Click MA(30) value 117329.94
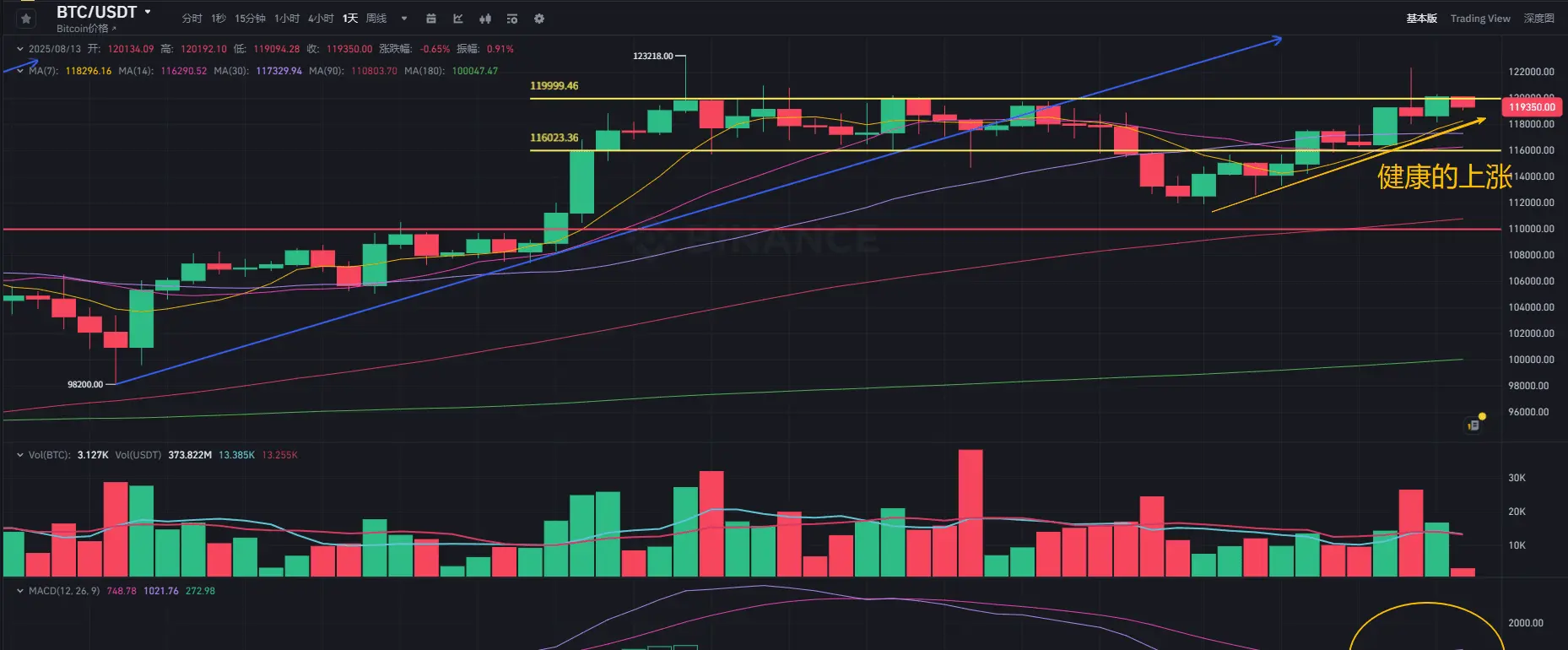 pyautogui.click(x=278, y=71)
